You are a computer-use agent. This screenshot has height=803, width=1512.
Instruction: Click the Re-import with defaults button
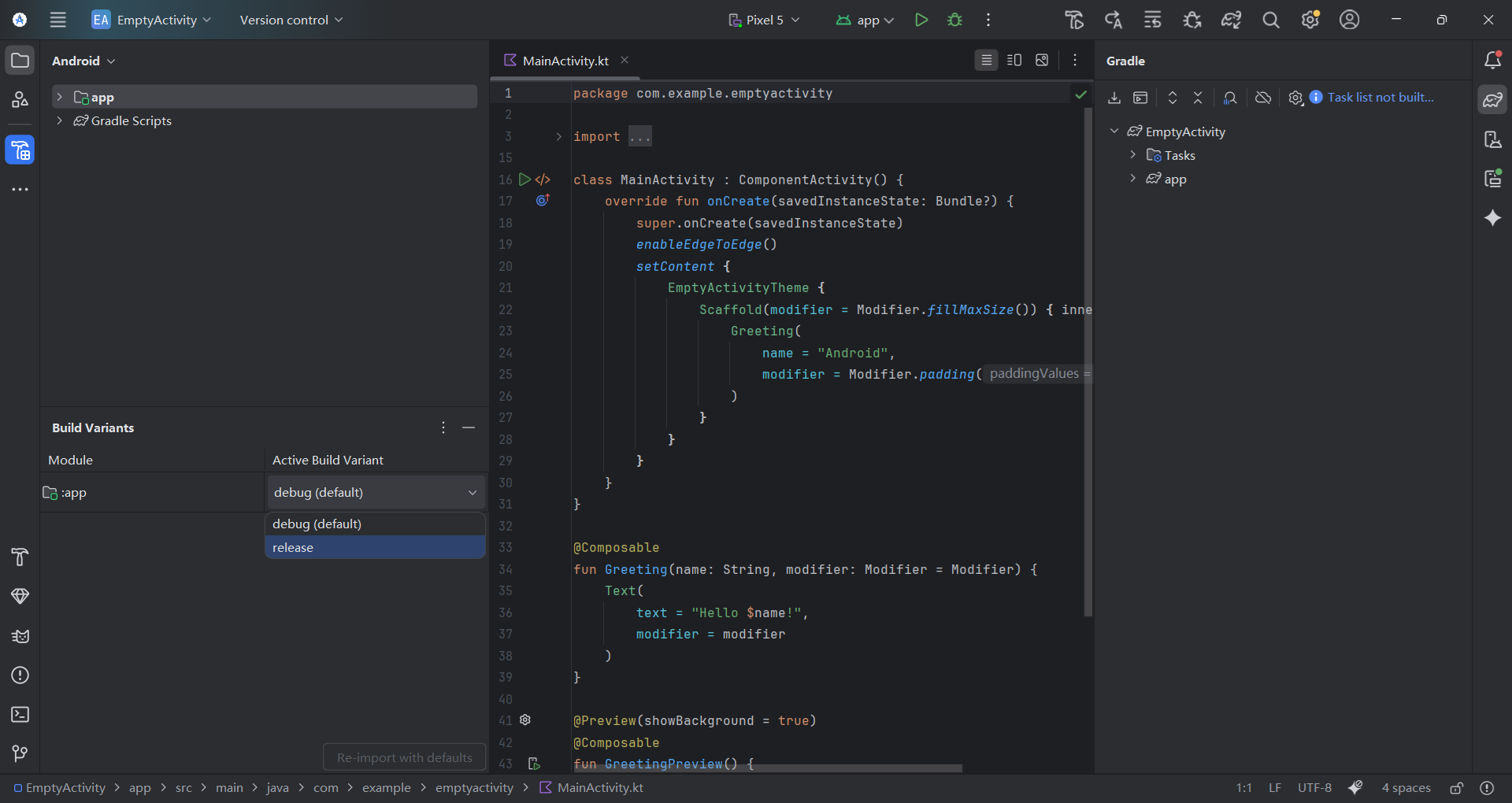pyautogui.click(x=403, y=757)
